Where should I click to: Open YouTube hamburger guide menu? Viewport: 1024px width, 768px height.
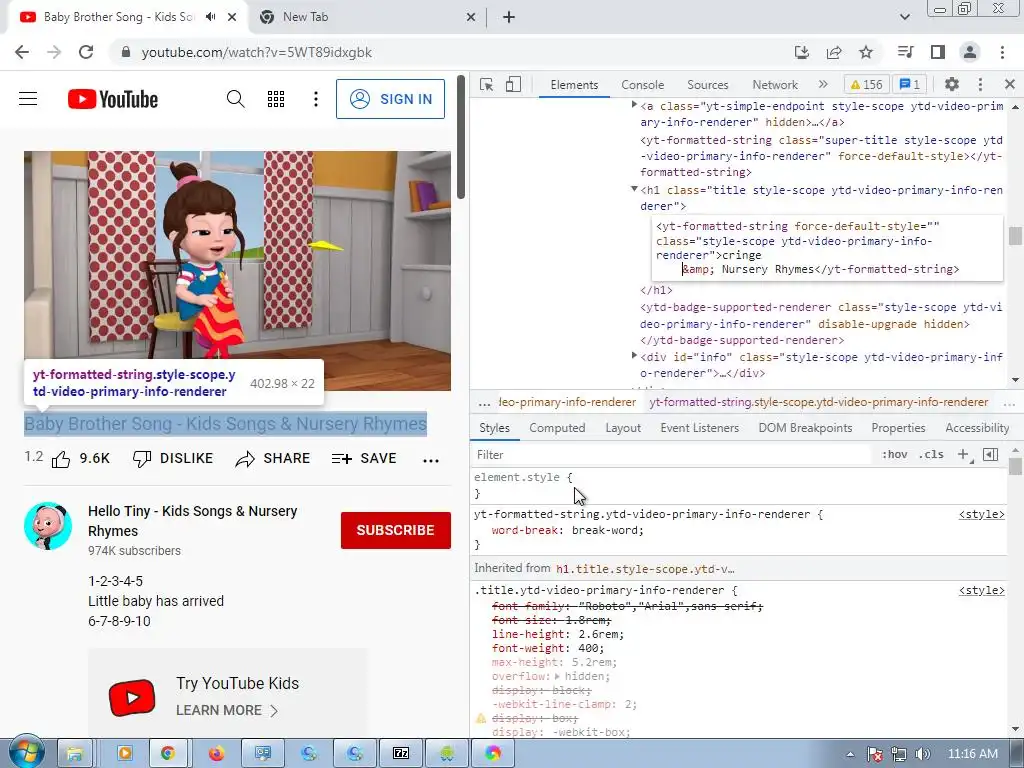[x=28, y=99]
